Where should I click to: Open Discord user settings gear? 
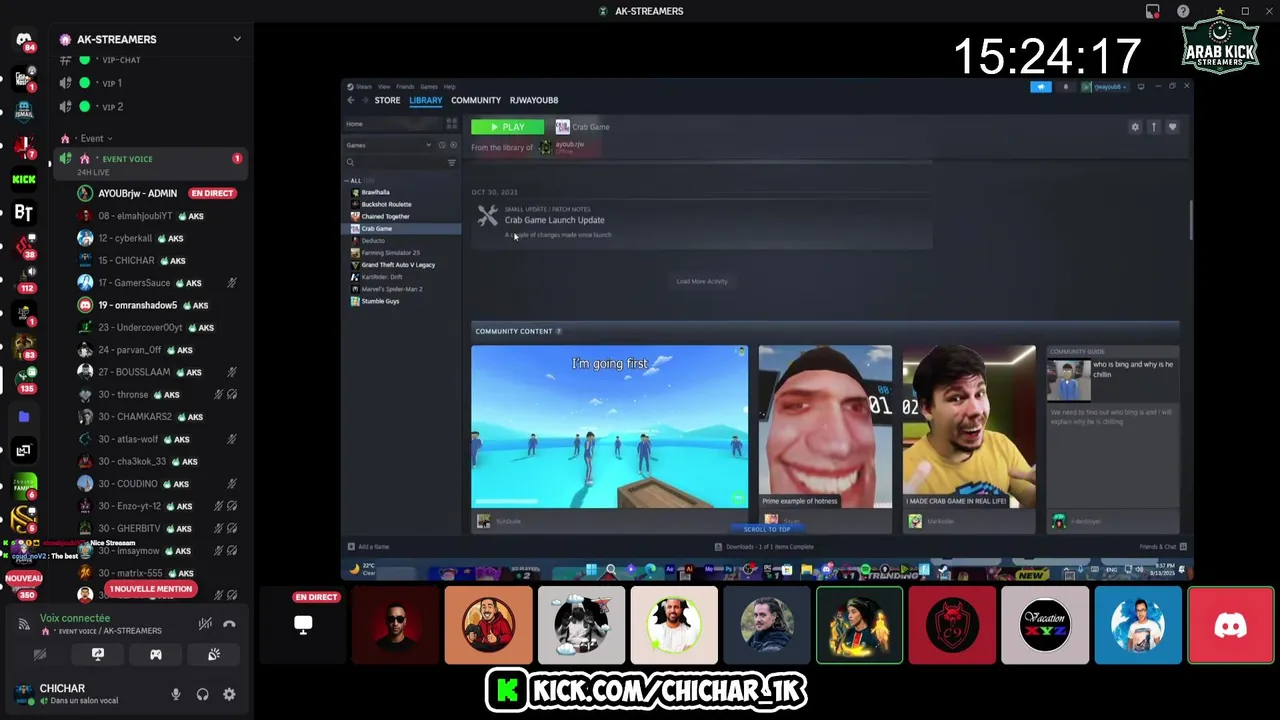click(x=229, y=694)
